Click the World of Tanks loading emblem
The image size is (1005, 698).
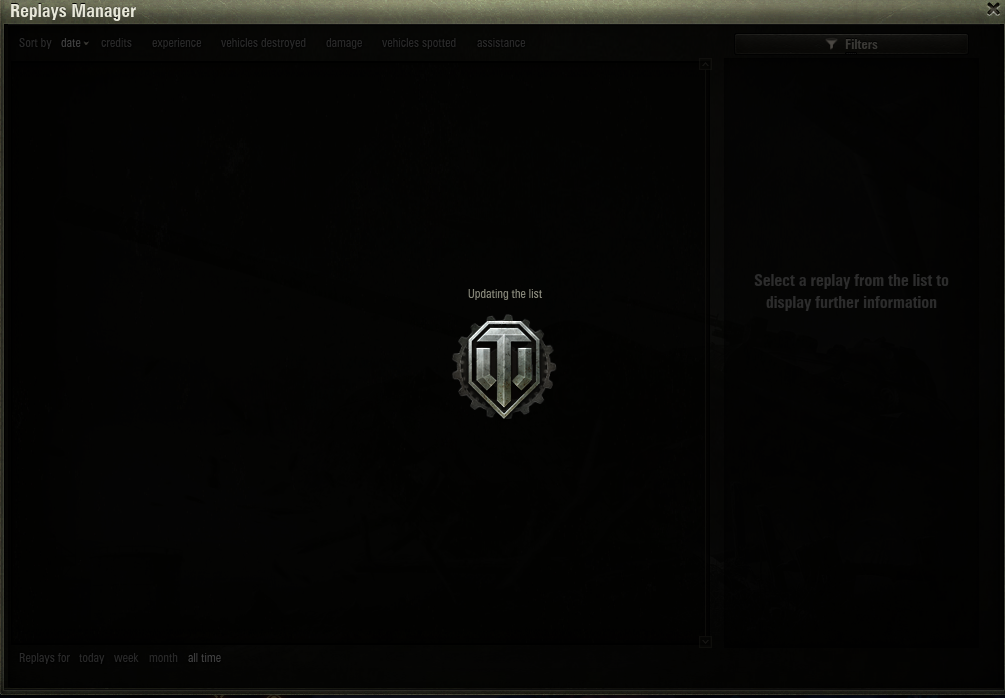coord(504,367)
